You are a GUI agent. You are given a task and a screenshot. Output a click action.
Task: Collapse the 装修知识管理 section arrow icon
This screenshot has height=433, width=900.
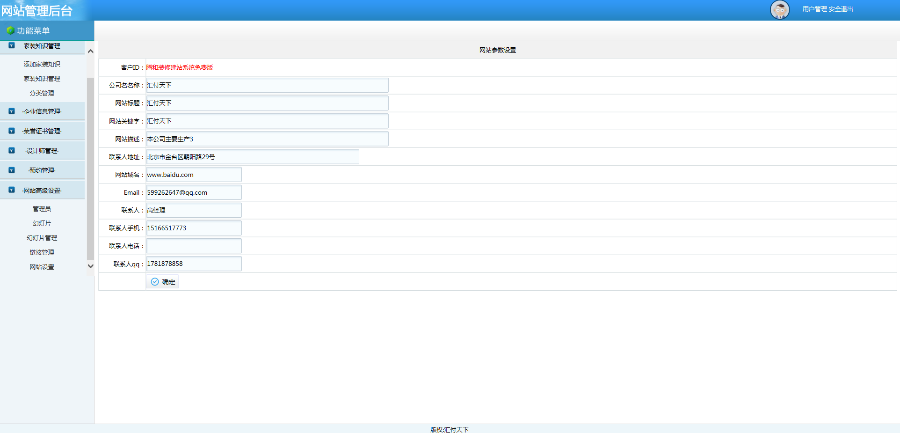point(11,45)
